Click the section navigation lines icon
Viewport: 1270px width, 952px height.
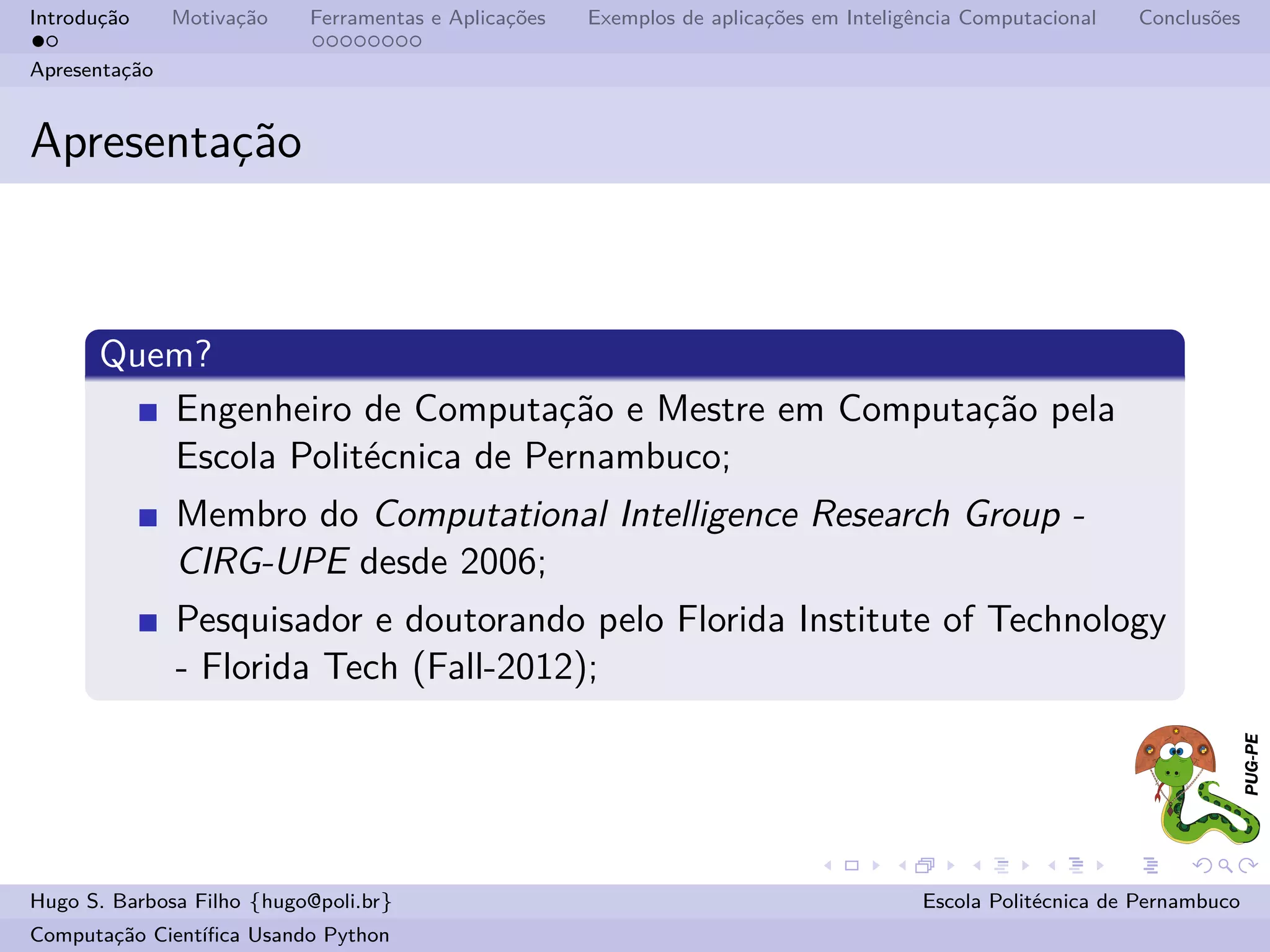[1077, 865]
